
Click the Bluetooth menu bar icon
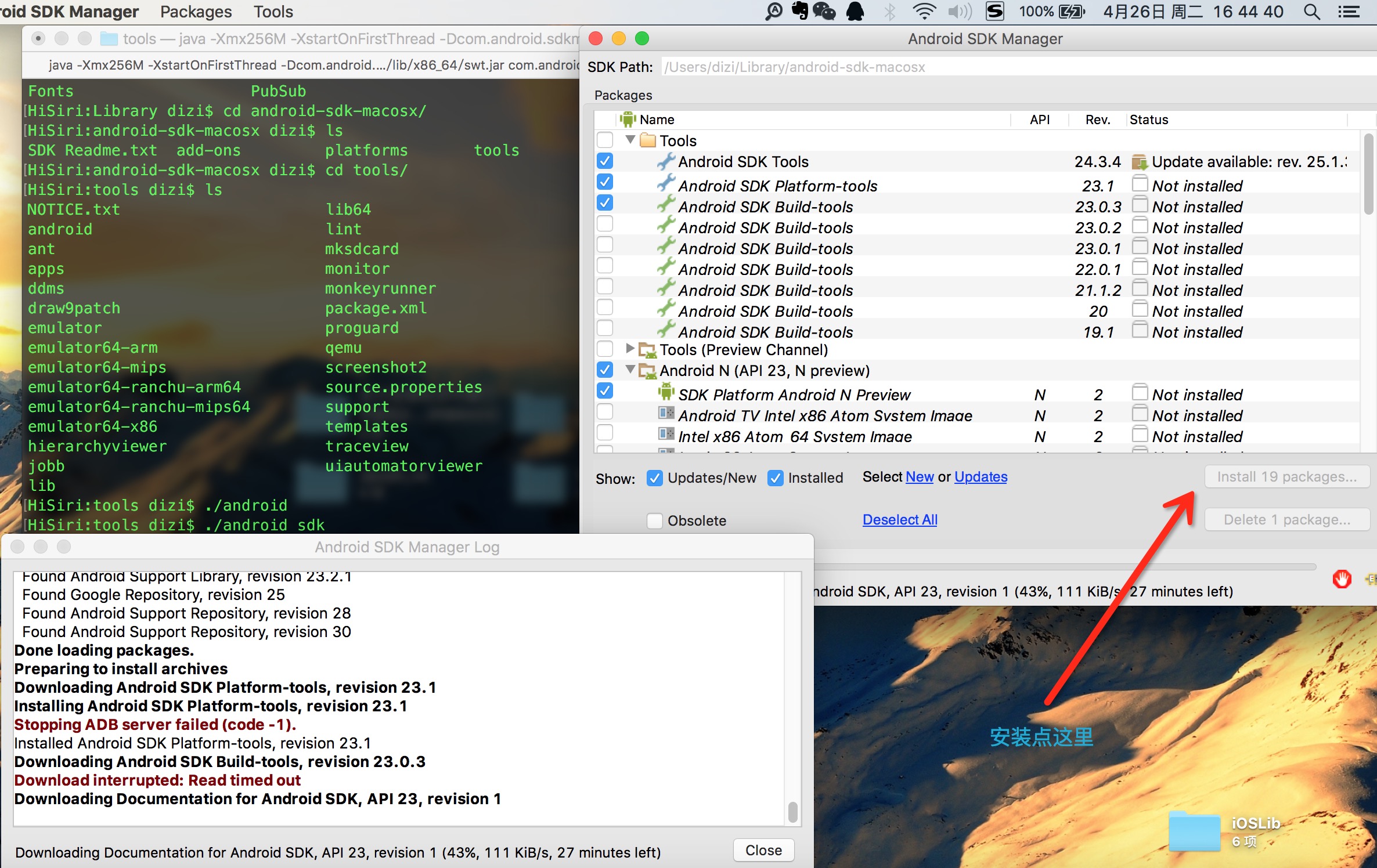click(x=890, y=12)
